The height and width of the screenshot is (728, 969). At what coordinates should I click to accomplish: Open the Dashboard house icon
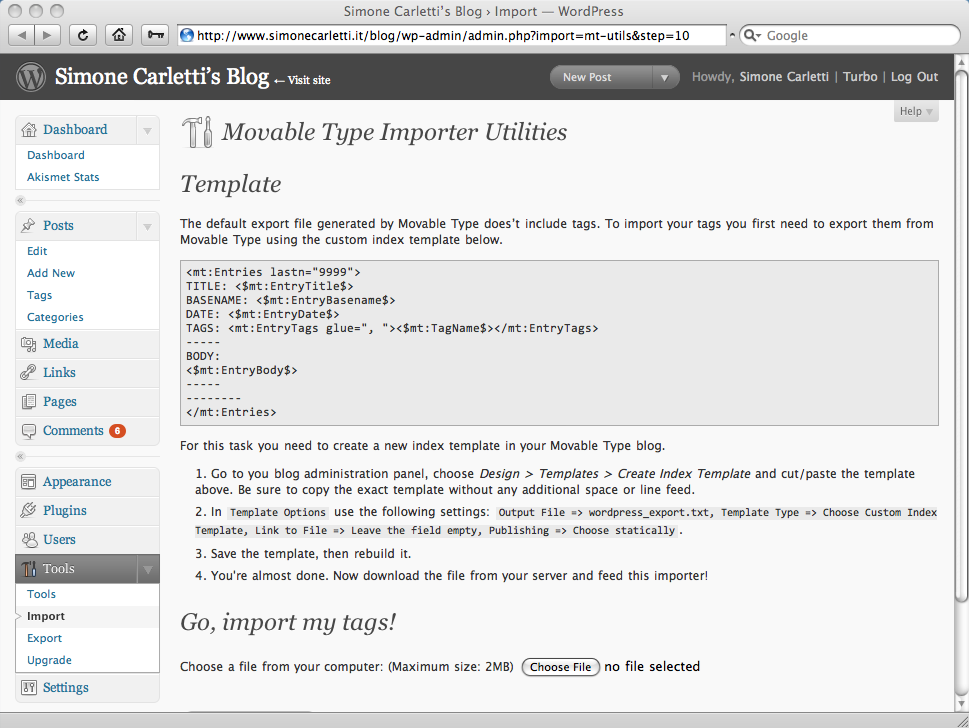(31, 129)
